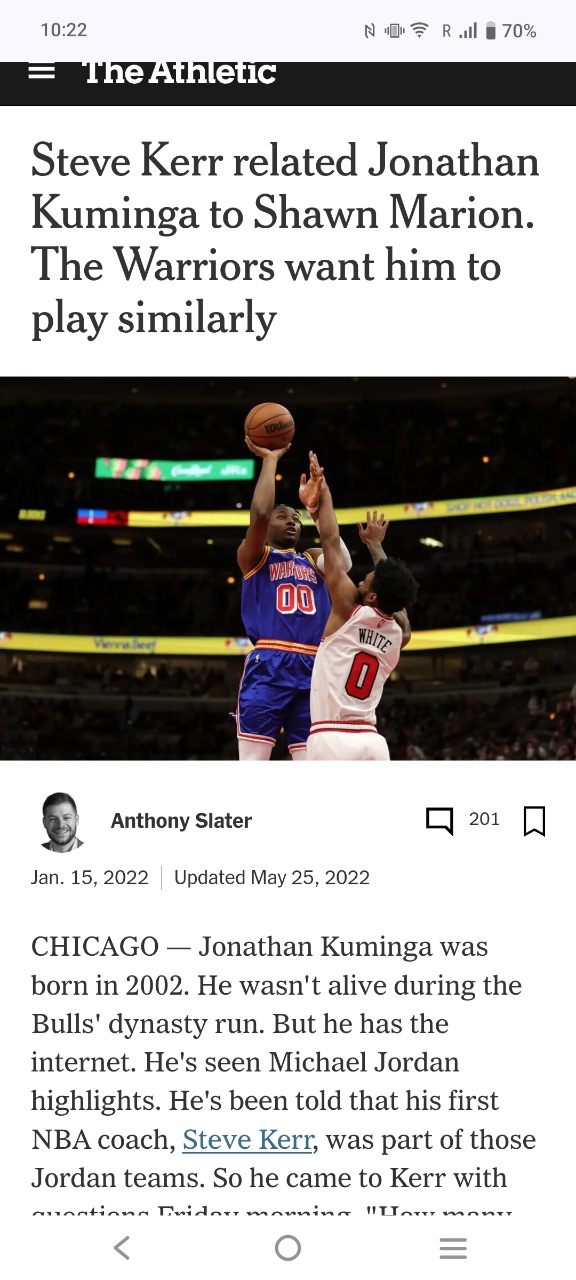
Task: Tap the article headline
Action: pyautogui.click(x=286, y=239)
